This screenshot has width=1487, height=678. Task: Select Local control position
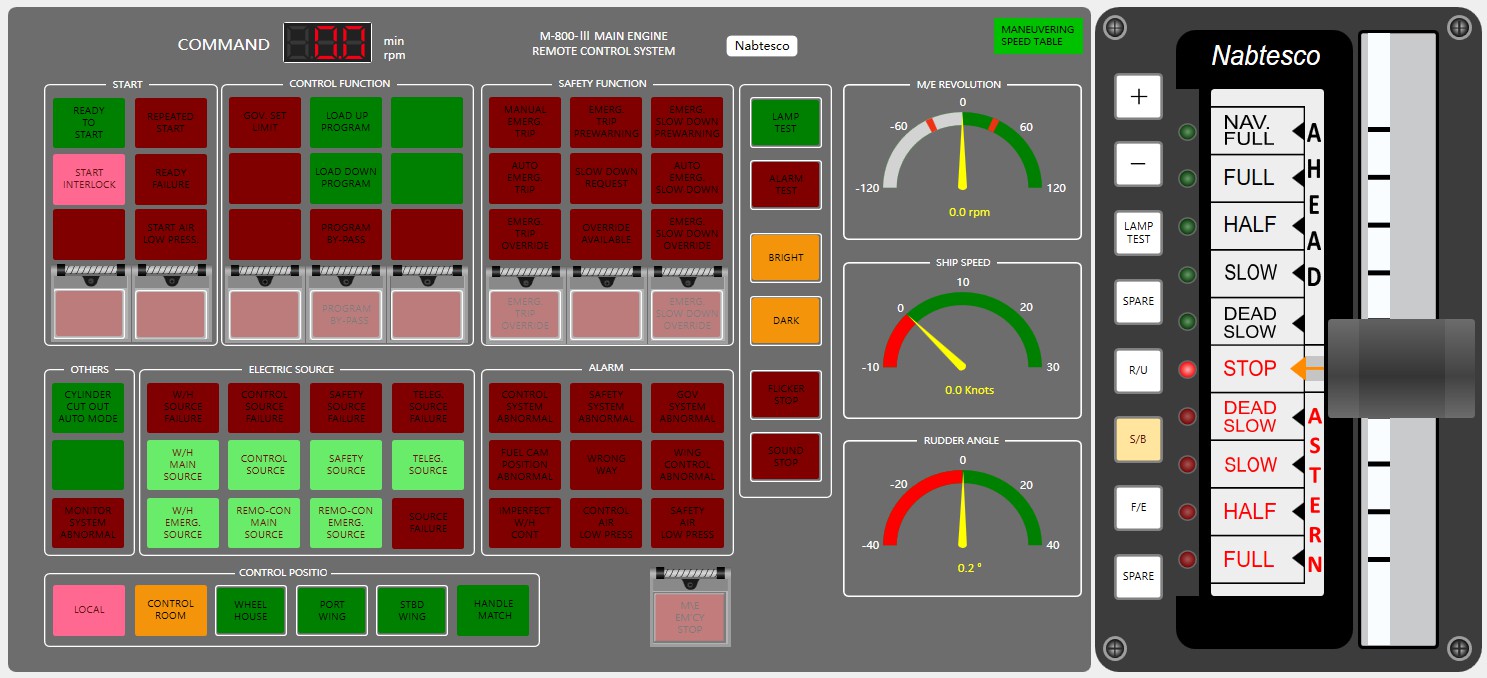(x=89, y=610)
